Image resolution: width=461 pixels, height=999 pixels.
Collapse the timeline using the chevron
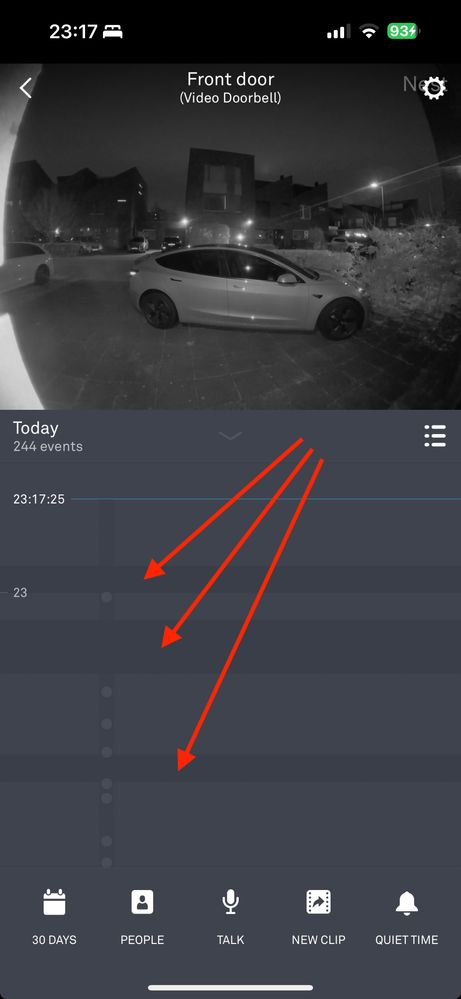point(230,436)
